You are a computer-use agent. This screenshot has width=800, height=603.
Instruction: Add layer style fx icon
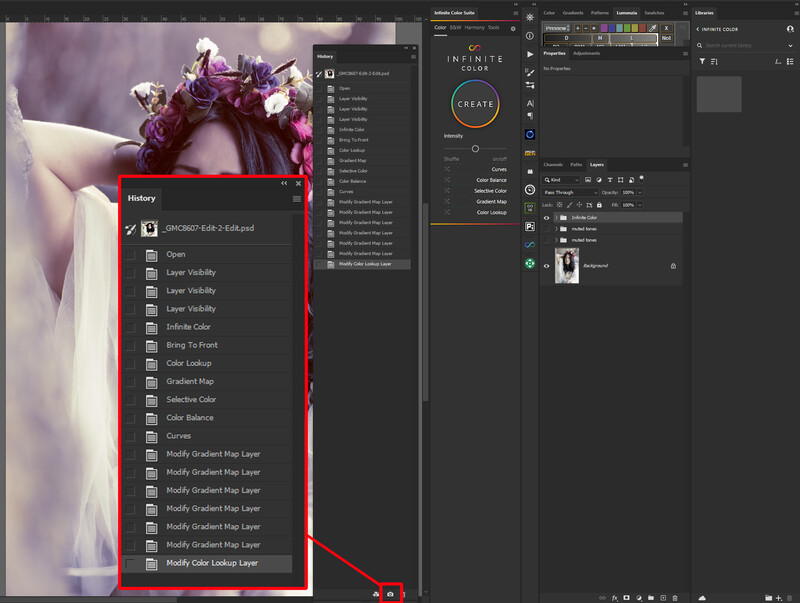[615, 598]
